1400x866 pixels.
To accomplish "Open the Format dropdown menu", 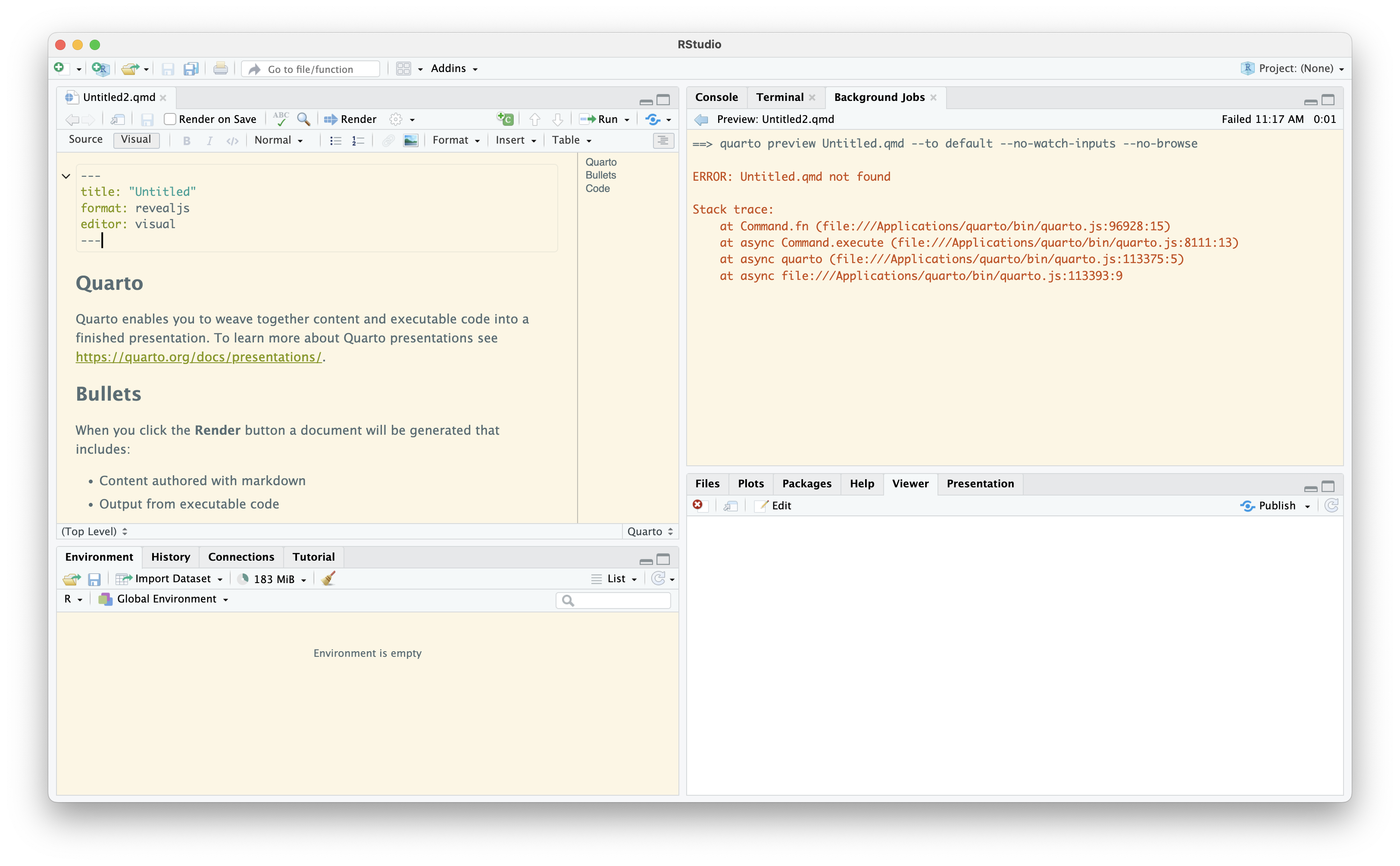I will 455,140.
